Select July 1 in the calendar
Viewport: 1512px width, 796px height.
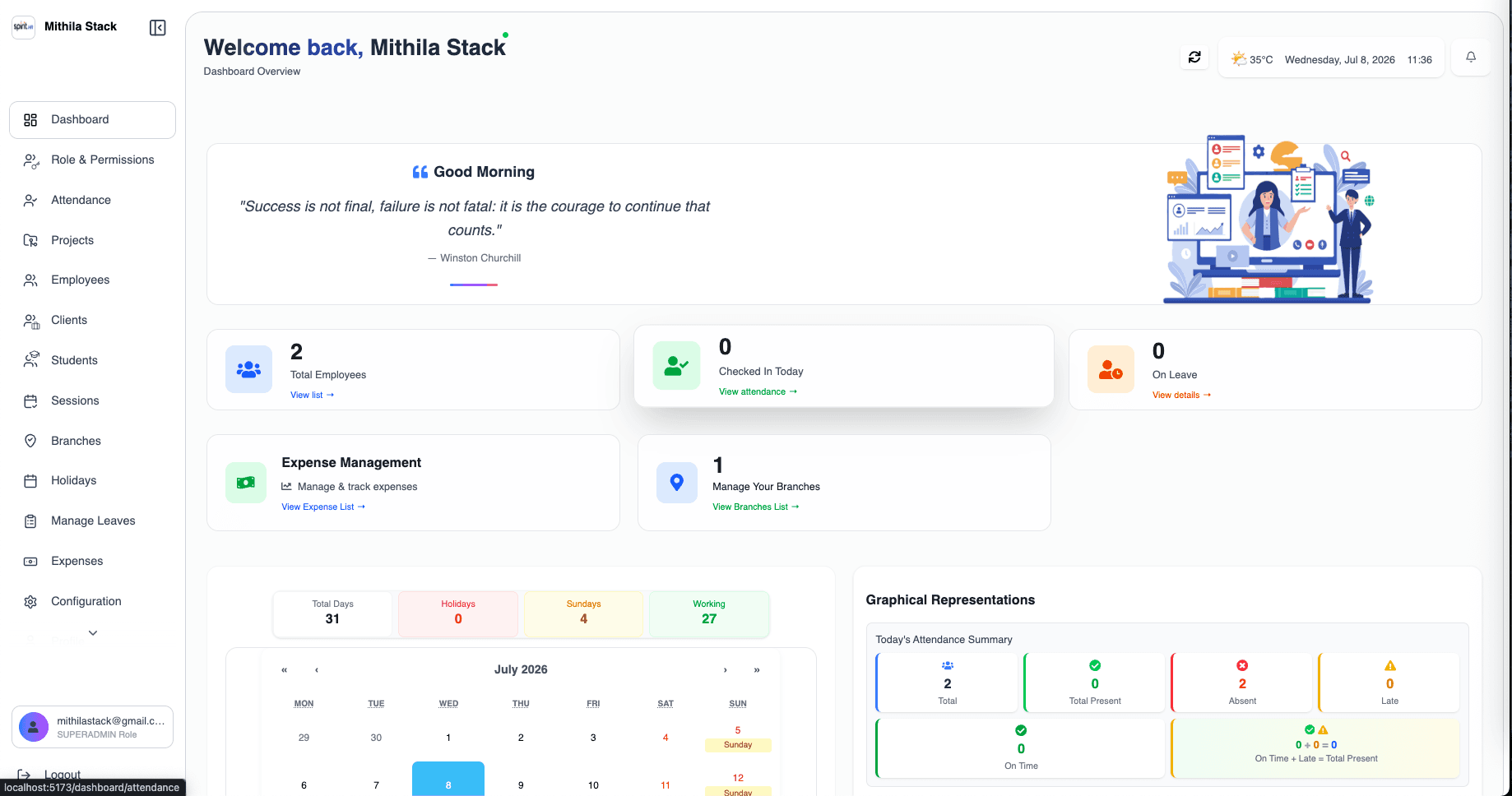pyautogui.click(x=448, y=738)
